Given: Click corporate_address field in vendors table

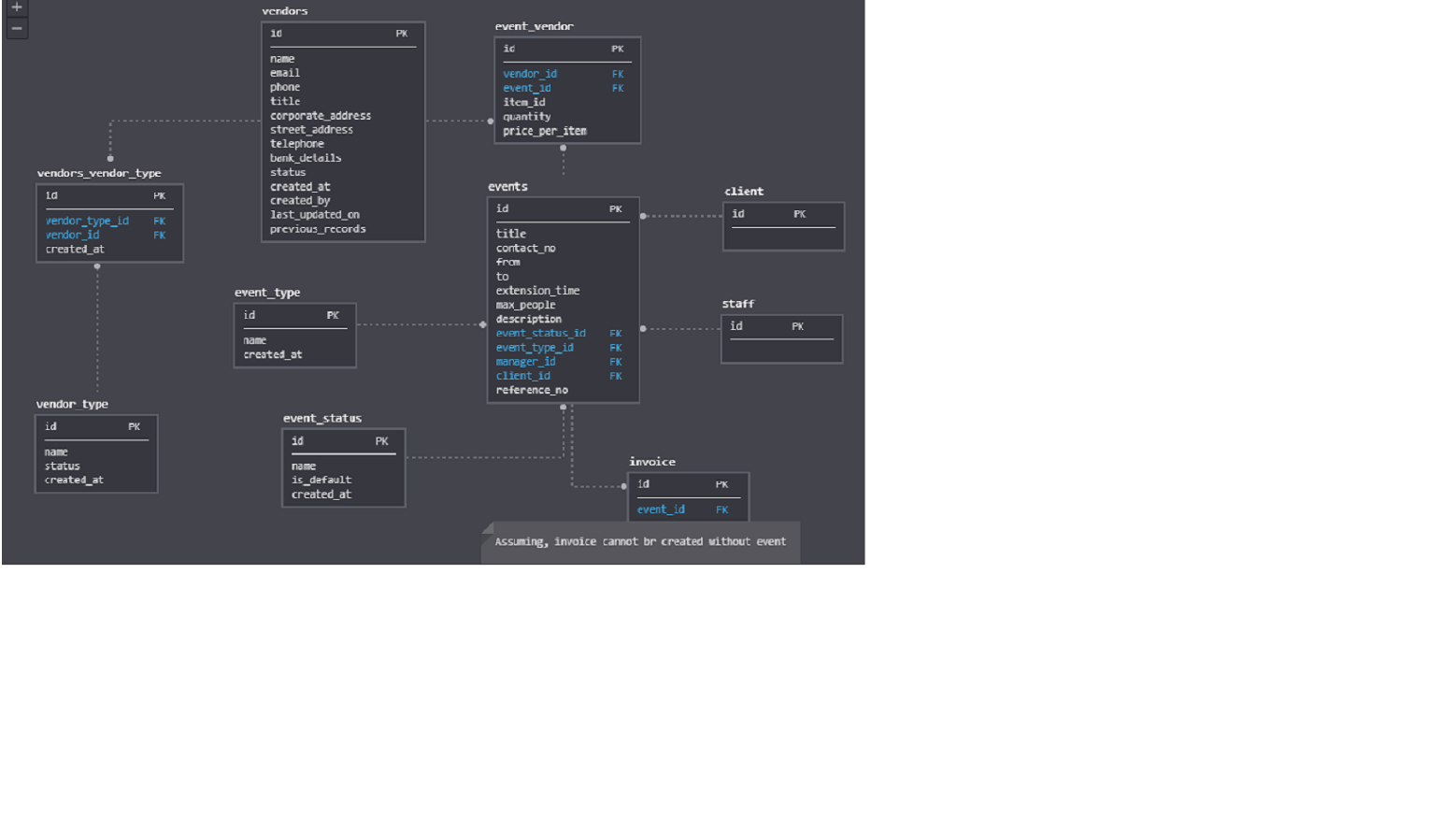Looking at the screenshot, I should pyautogui.click(x=321, y=116).
